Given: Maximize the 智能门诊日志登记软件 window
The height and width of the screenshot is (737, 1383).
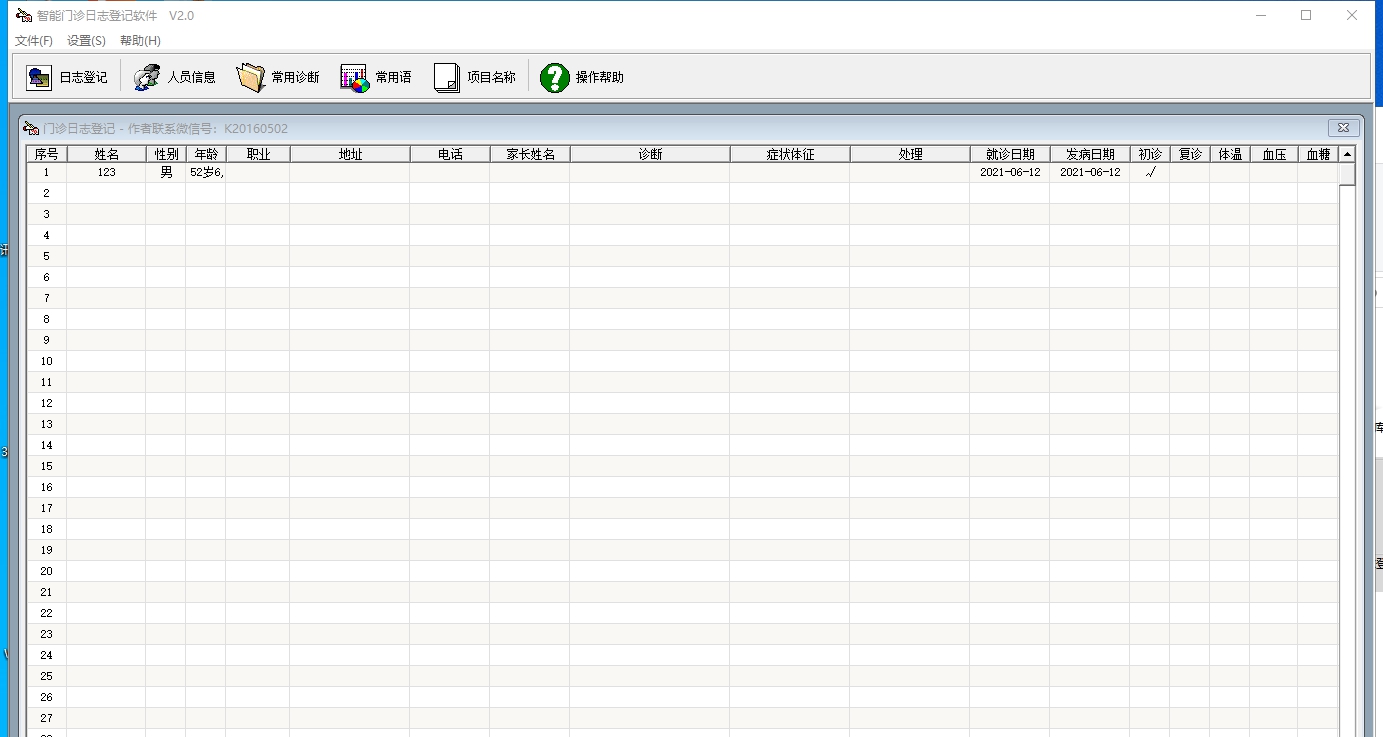Looking at the screenshot, I should (x=1306, y=15).
